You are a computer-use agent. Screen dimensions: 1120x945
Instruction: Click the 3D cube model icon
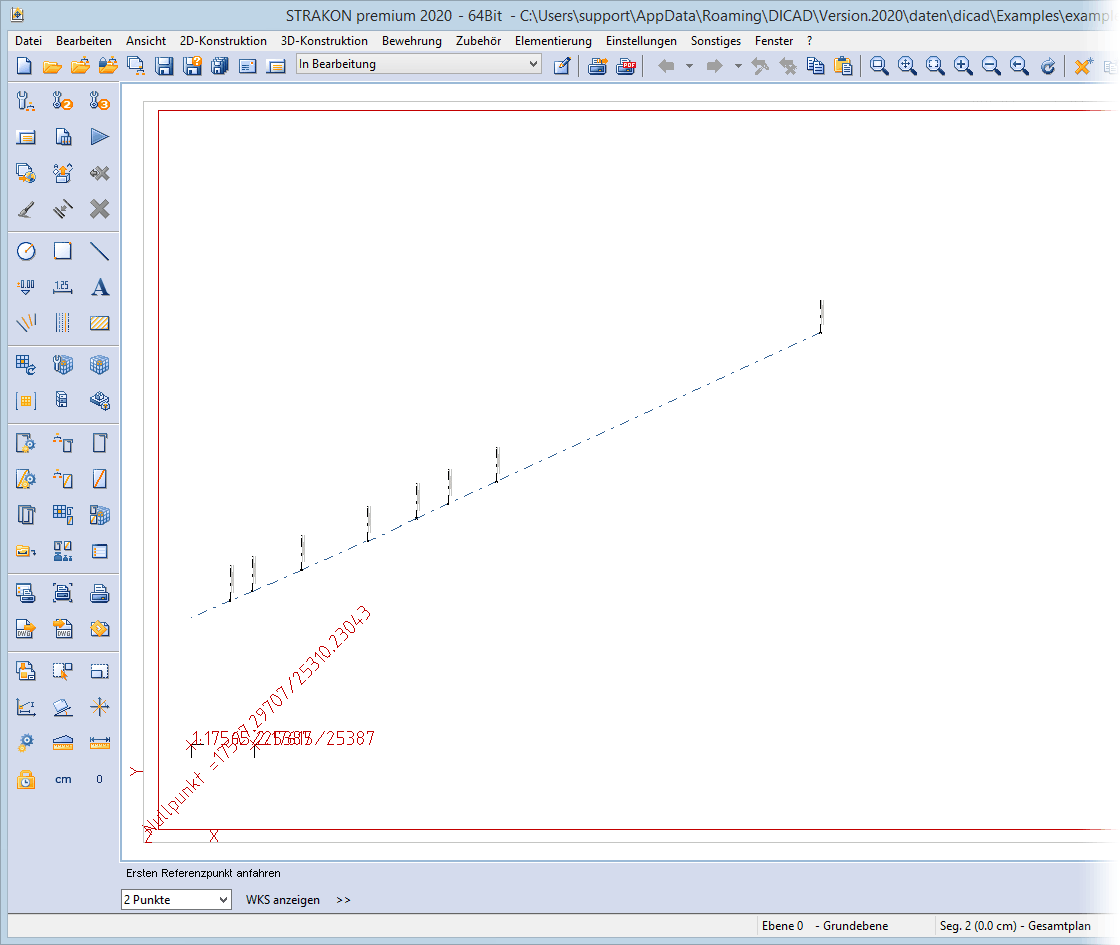pos(99,365)
